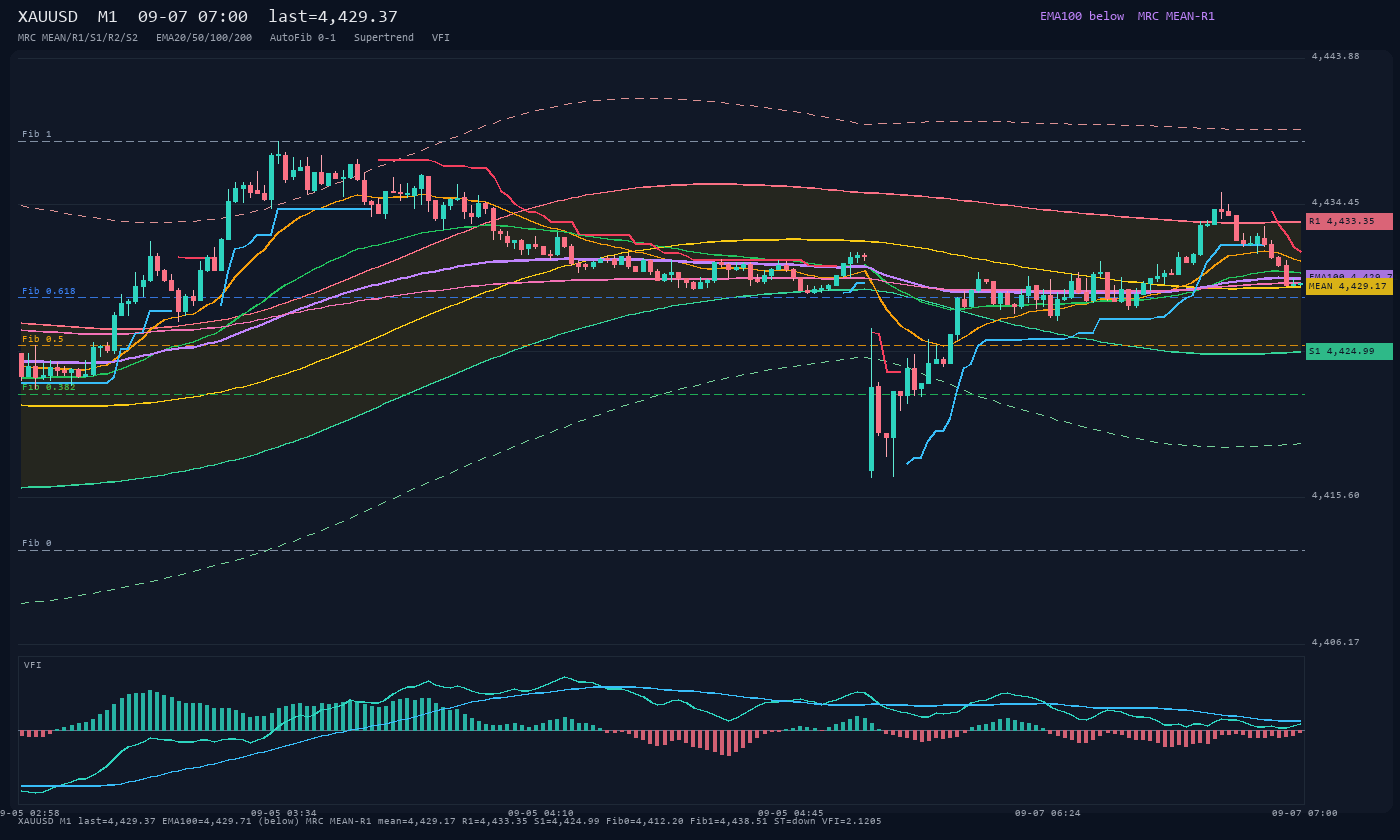The image size is (1400, 840).
Task: Click the R1 4,433.35 price tag
Action: (1349, 221)
